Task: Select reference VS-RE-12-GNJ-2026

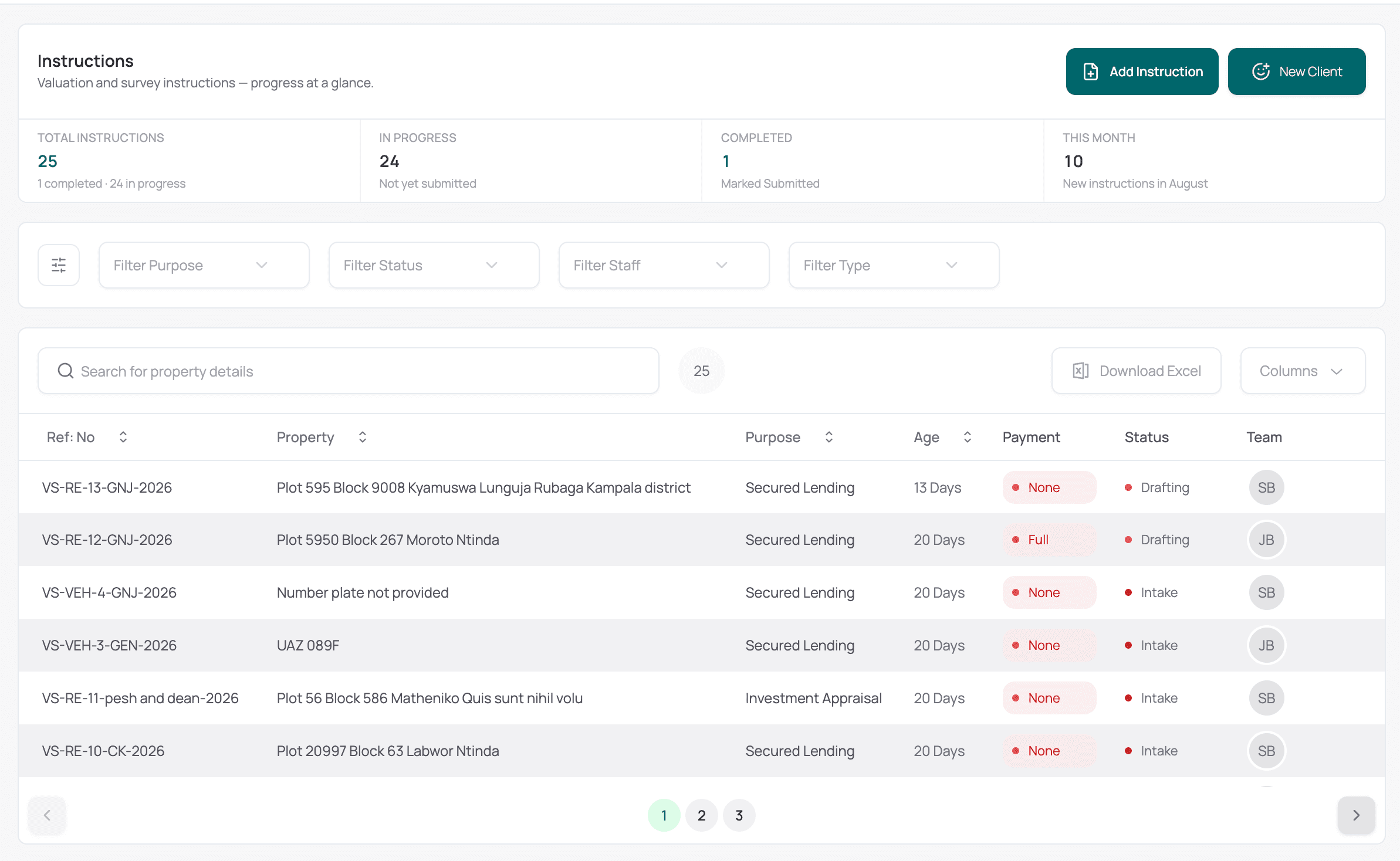Action: (107, 540)
